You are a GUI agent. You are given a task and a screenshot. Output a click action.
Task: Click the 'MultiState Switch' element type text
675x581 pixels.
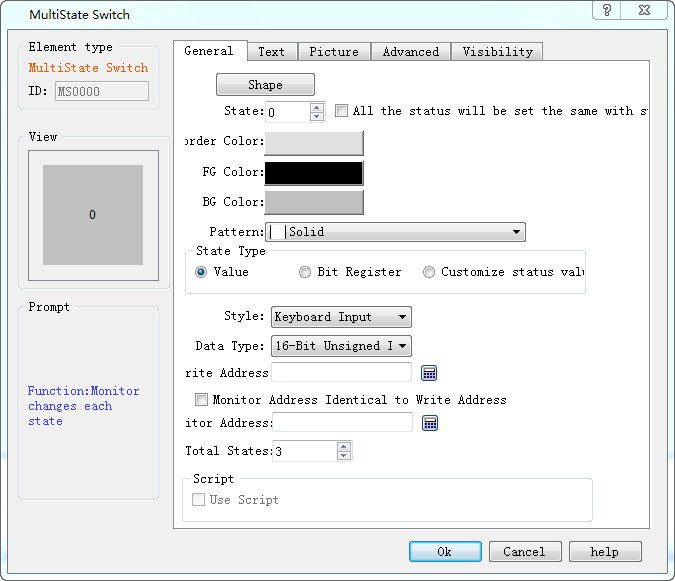click(88, 68)
